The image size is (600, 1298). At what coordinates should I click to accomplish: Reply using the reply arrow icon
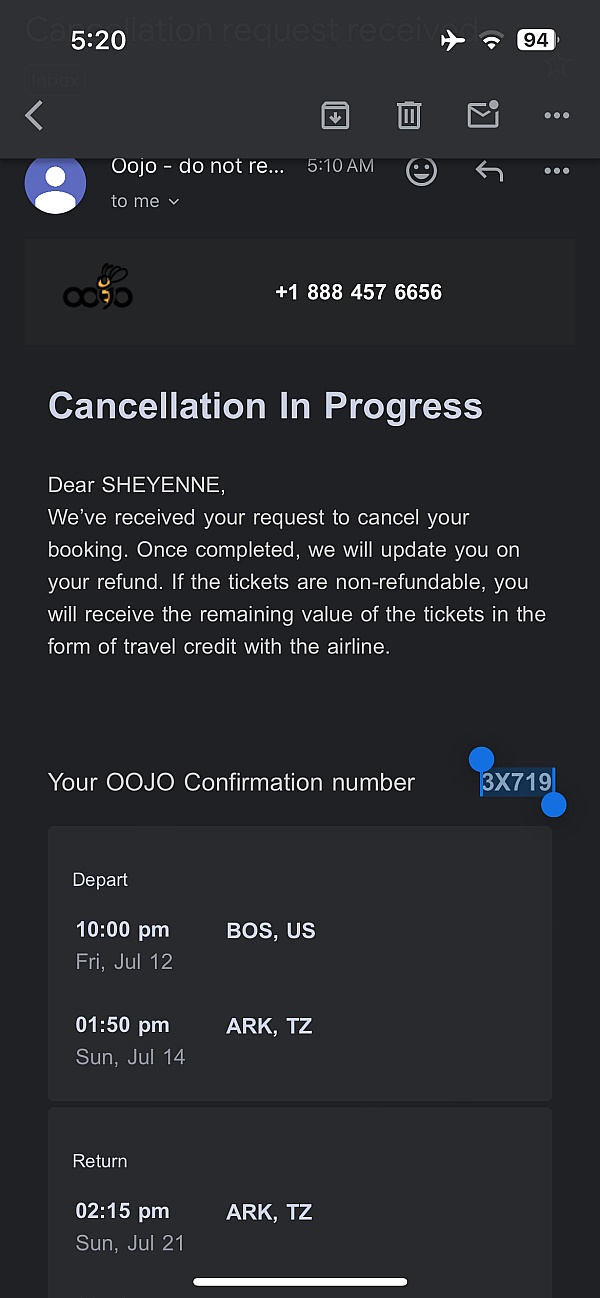[x=489, y=172]
